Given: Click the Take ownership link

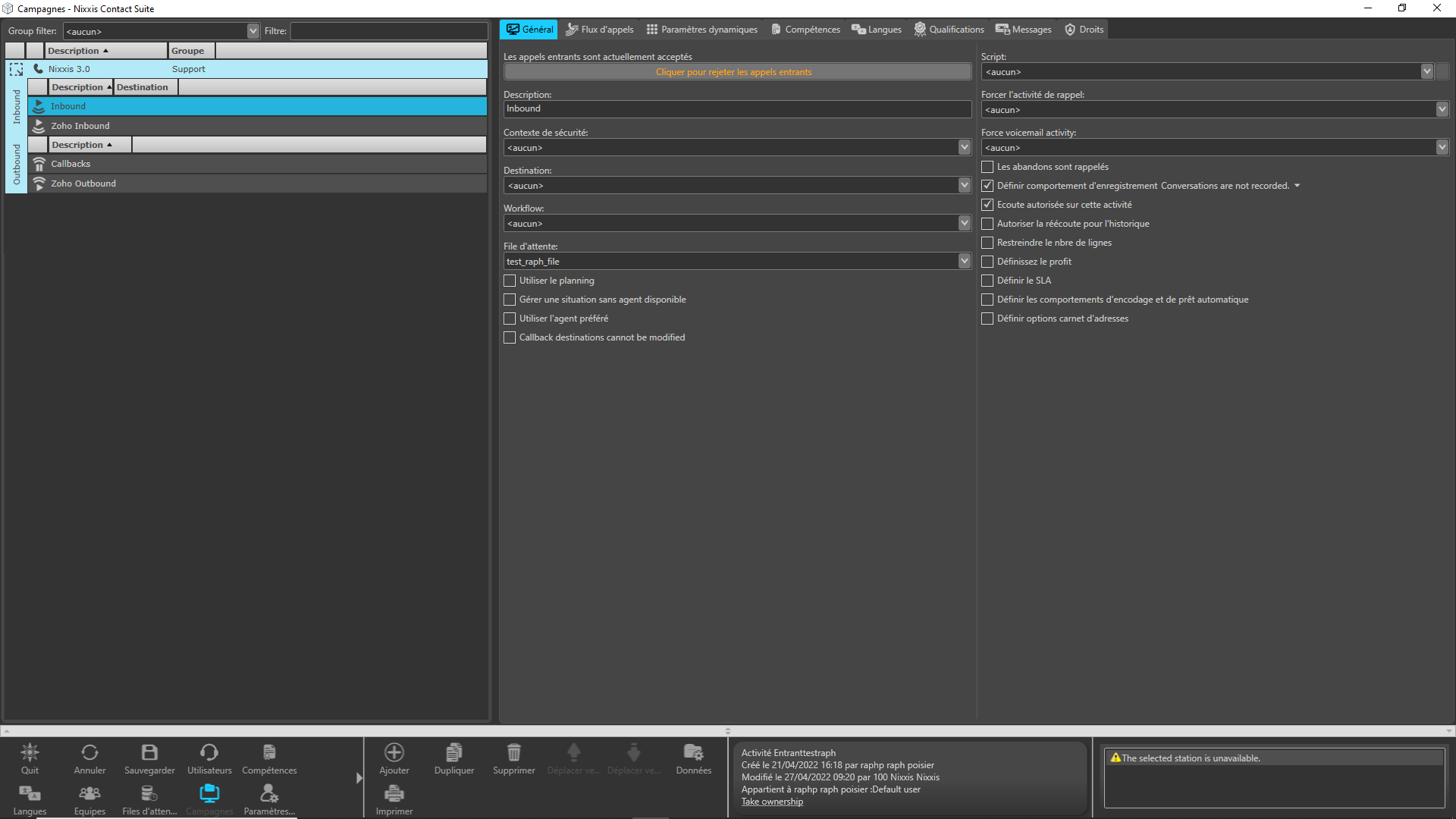Looking at the screenshot, I should coord(771,801).
